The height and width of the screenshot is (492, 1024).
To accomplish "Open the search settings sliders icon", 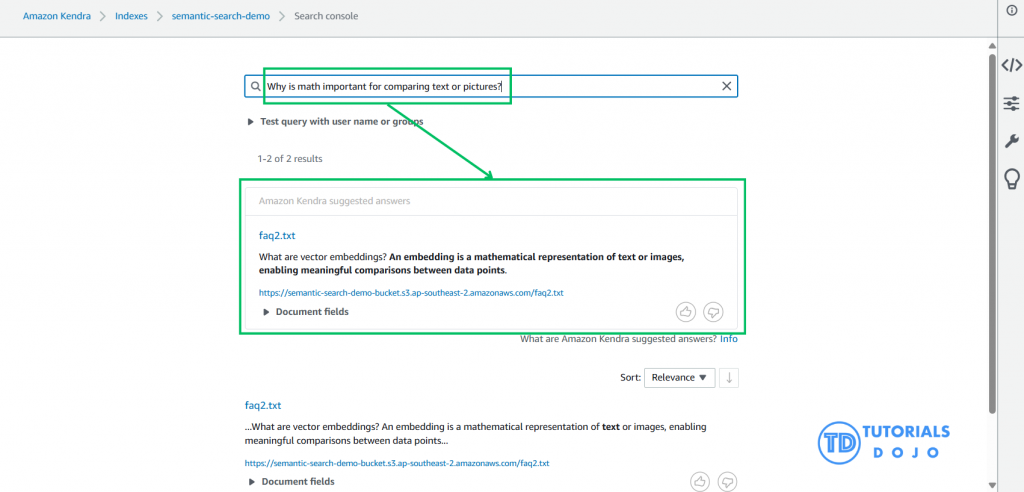I will (1011, 103).
